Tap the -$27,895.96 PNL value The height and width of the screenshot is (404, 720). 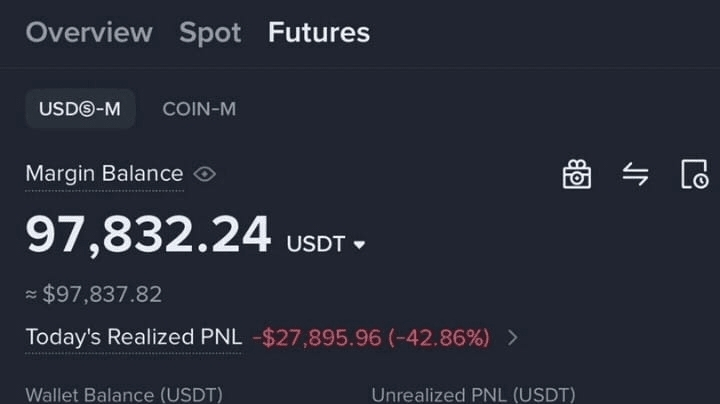tap(317, 338)
